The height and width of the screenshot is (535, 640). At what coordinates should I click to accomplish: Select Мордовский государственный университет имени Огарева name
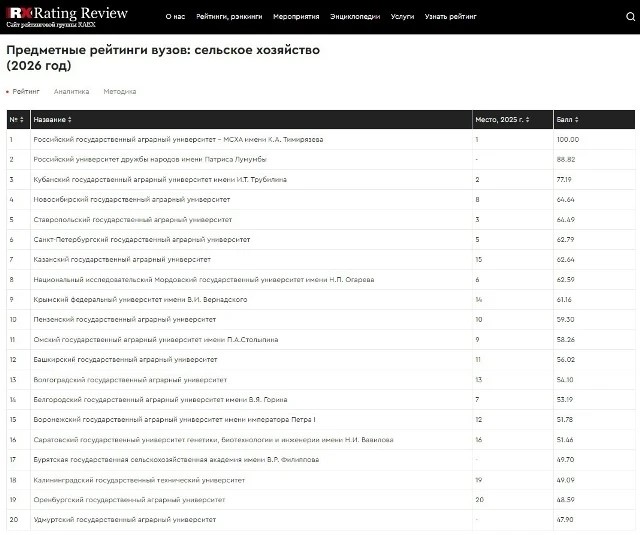click(204, 280)
